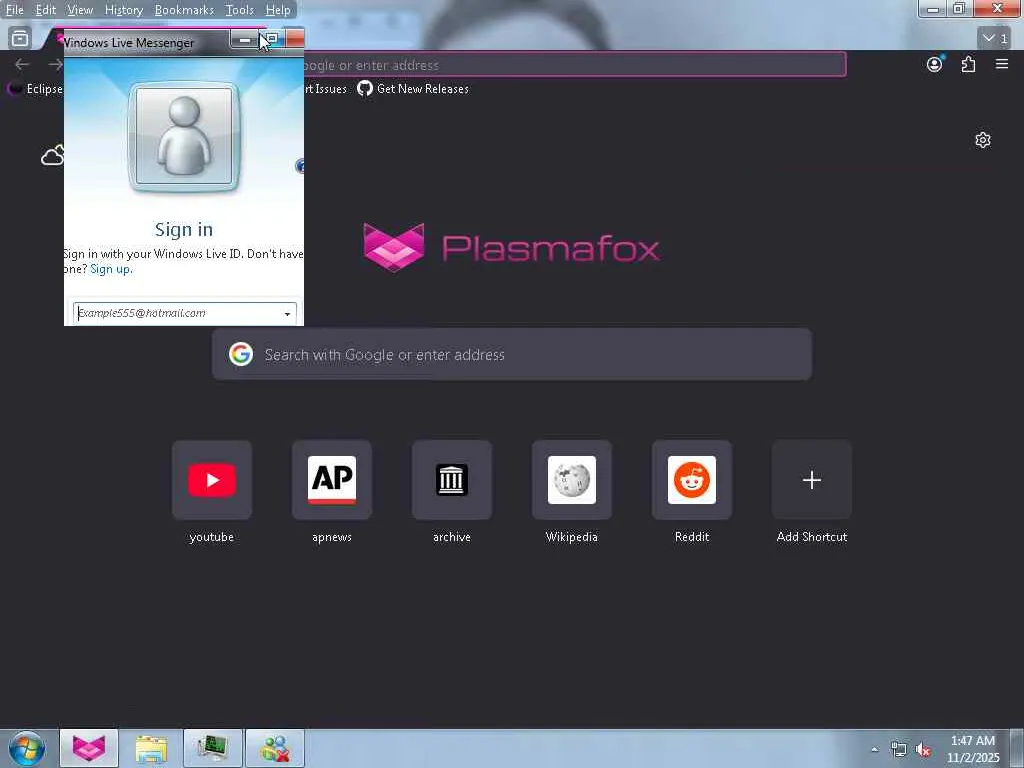
Task: Click the muted volume tray icon
Action: tap(923, 750)
